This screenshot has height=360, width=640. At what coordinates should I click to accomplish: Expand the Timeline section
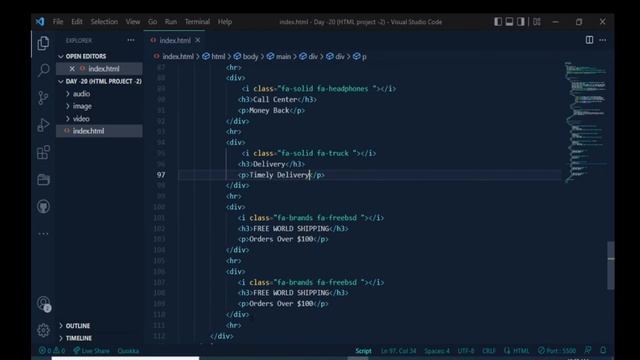pyautogui.click(x=78, y=338)
